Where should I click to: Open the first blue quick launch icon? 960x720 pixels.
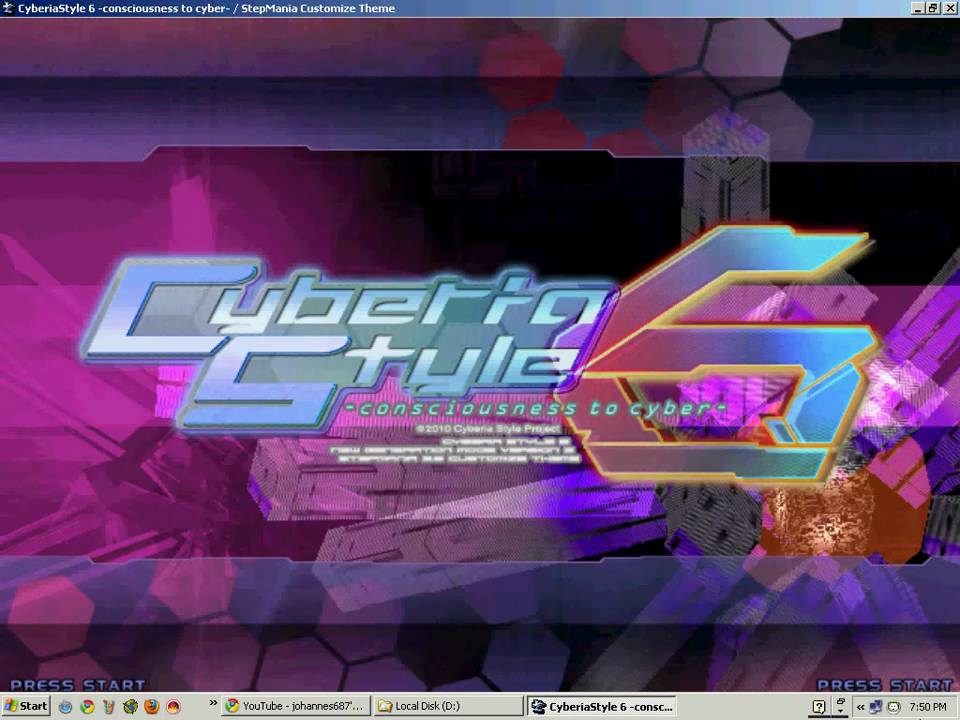[66, 707]
